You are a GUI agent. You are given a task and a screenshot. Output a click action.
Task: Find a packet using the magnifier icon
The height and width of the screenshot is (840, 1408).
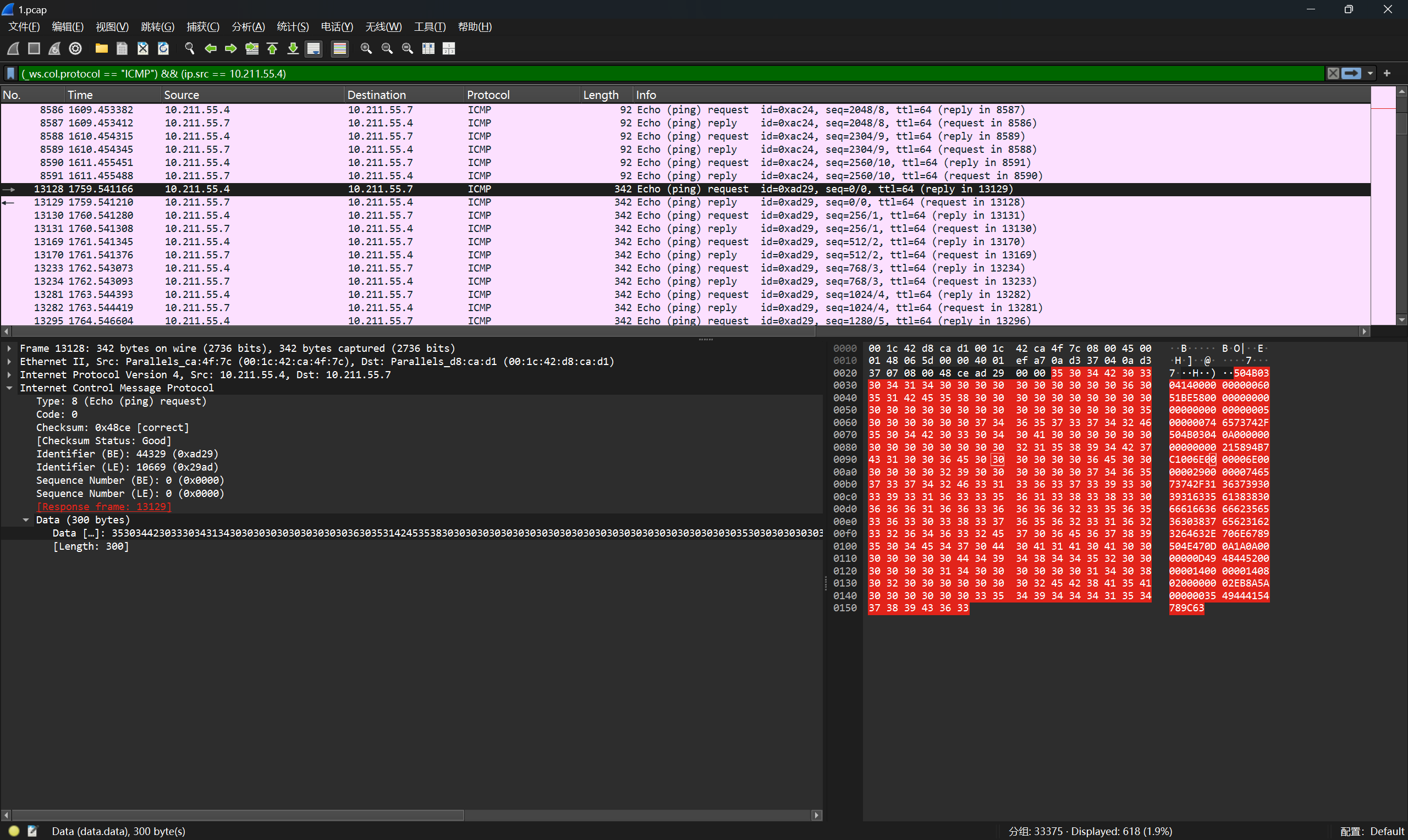190,49
